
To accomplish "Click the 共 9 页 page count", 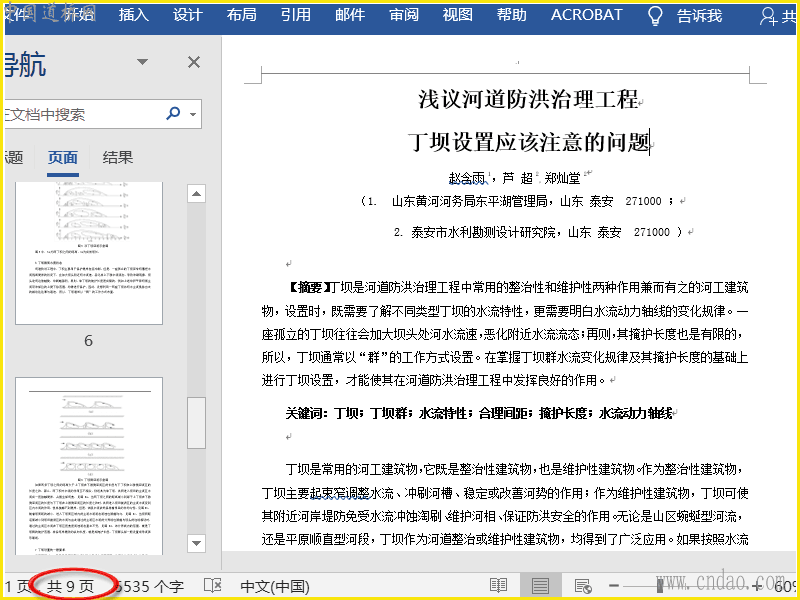I will [x=70, y=585].
